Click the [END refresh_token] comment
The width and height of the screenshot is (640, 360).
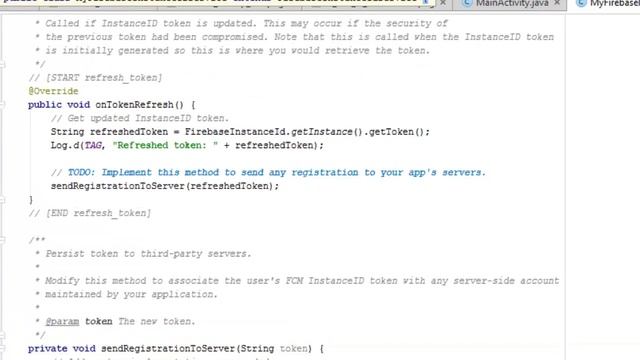point(89,213)
